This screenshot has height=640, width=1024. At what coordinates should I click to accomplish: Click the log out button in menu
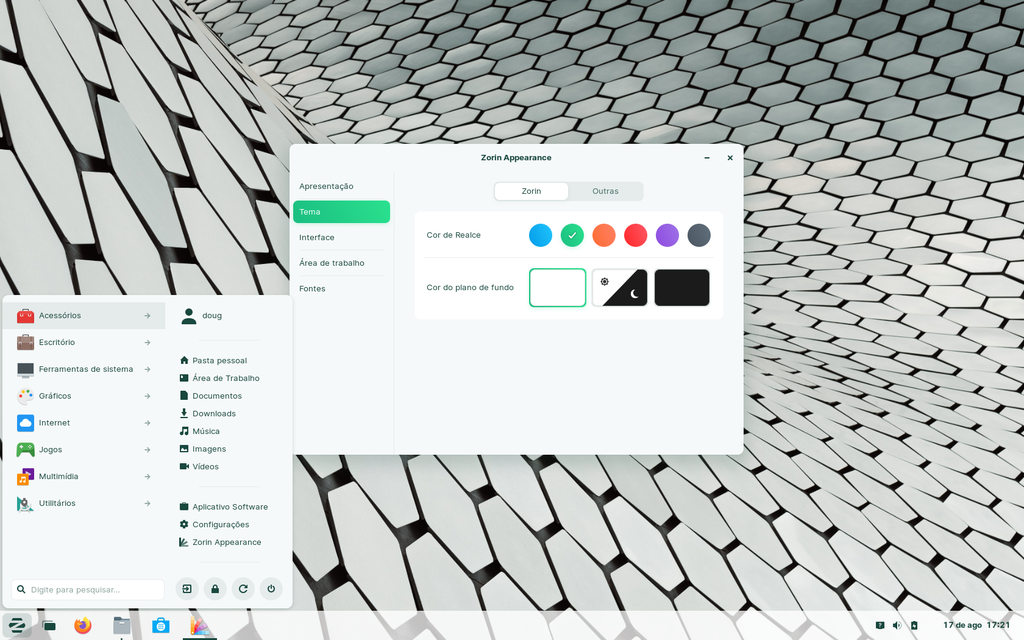coord(187,589)
